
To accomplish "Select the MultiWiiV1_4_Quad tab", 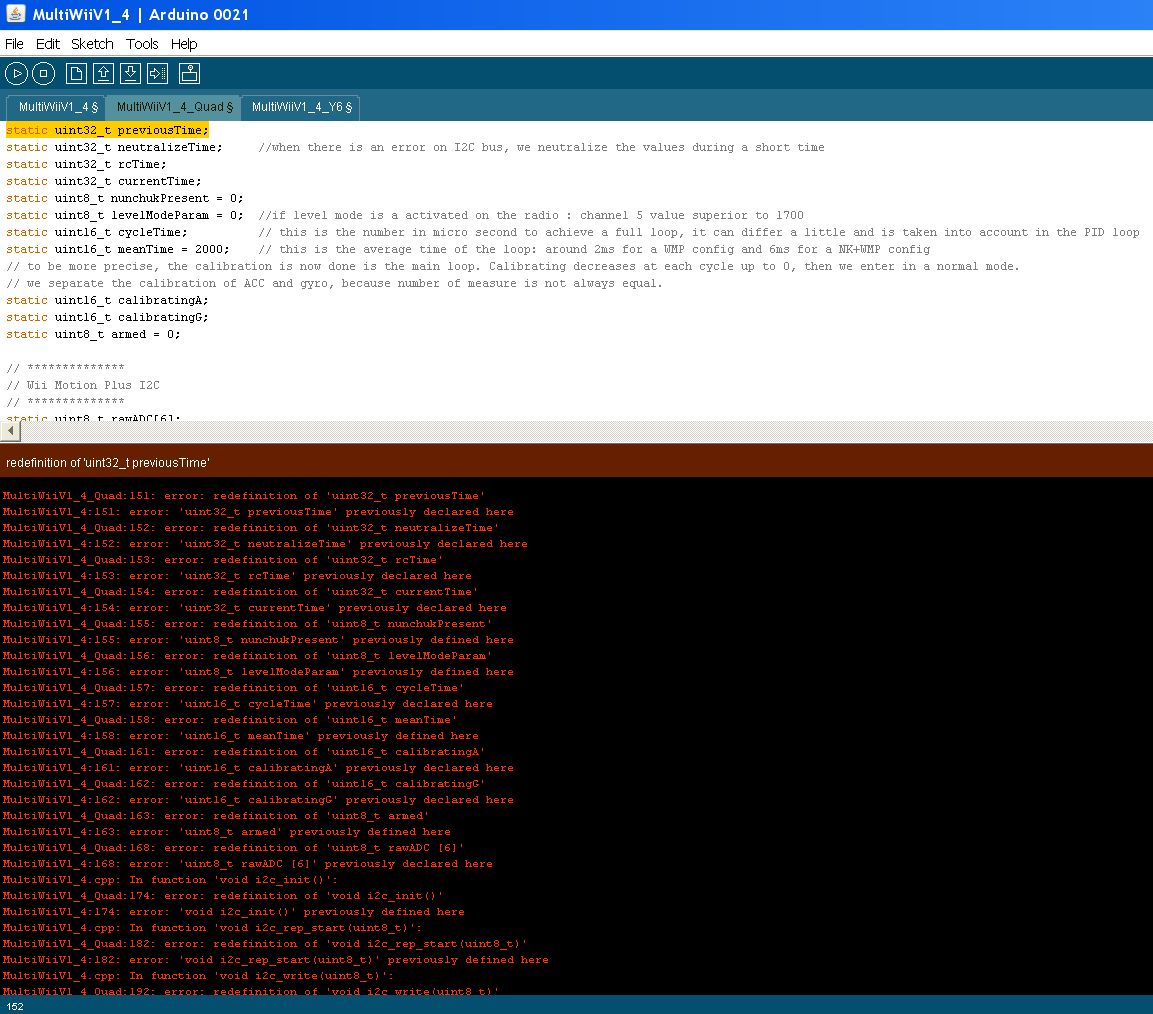I will tap(174, 107).
